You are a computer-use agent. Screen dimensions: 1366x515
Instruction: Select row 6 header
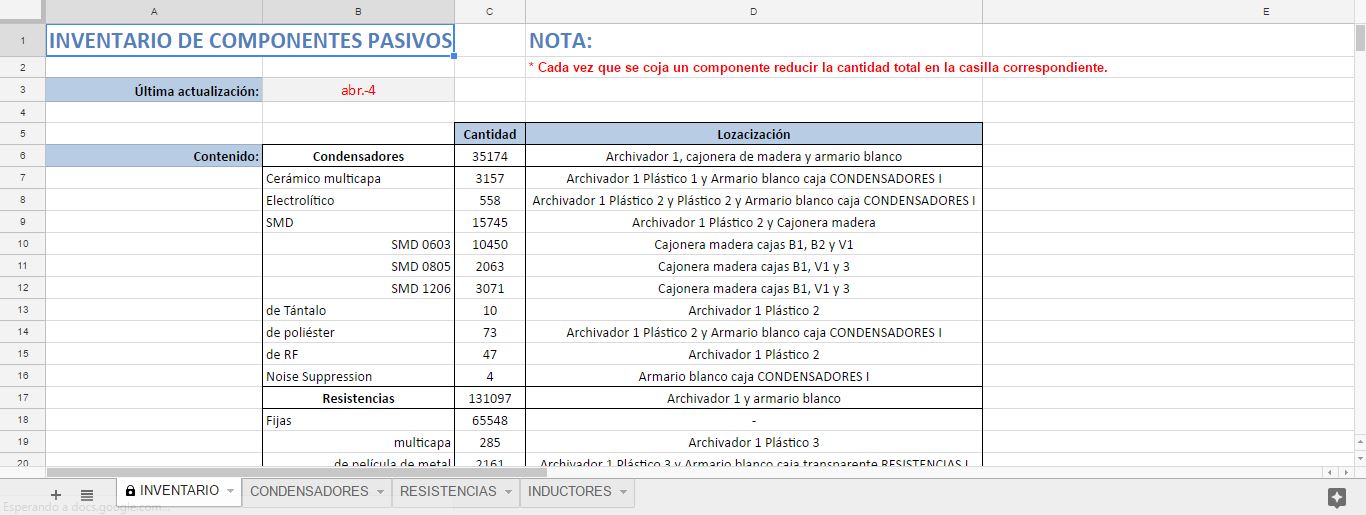coord(22,156)
